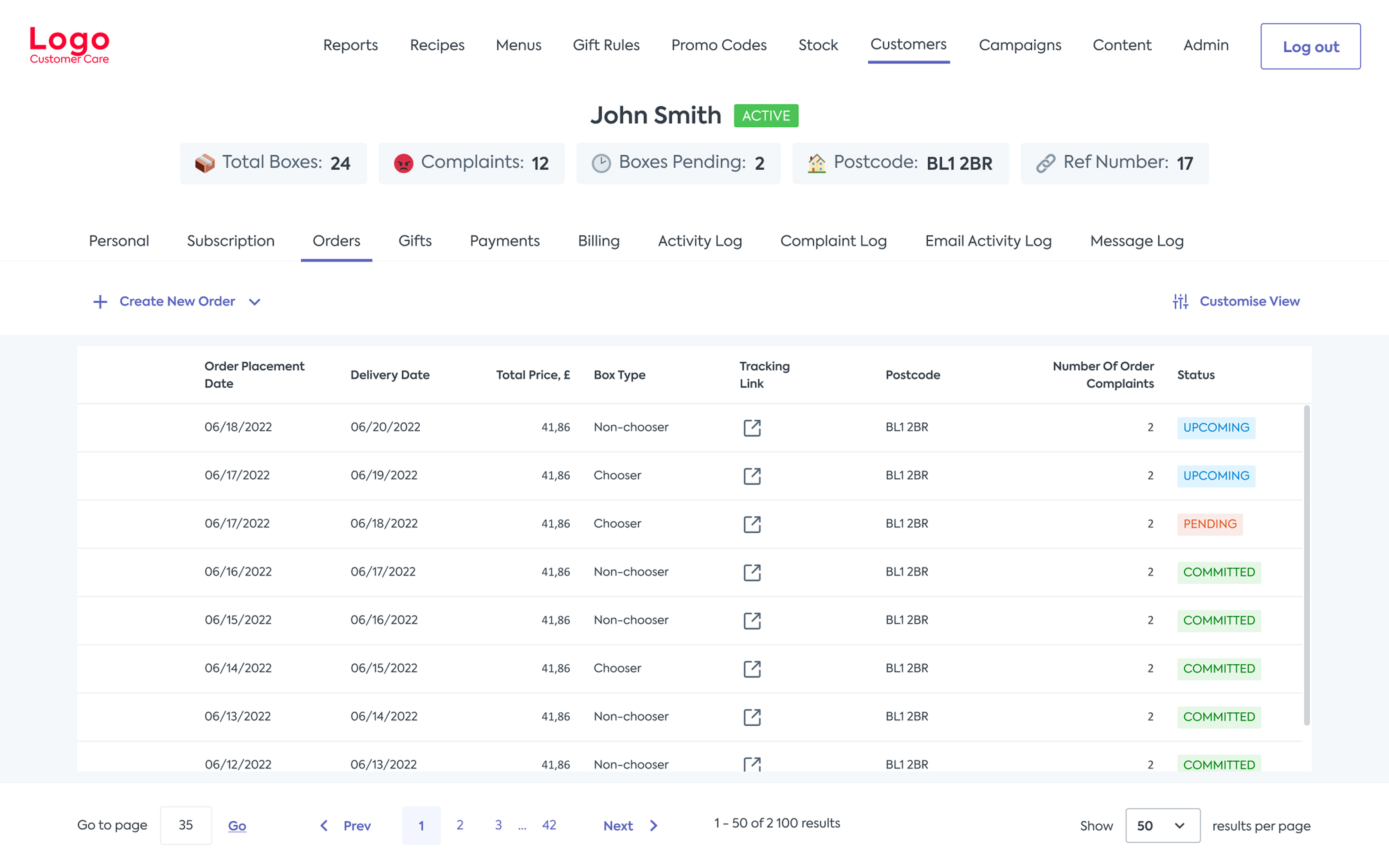Open the Promo Codes menu item

(x=719, y=45)
